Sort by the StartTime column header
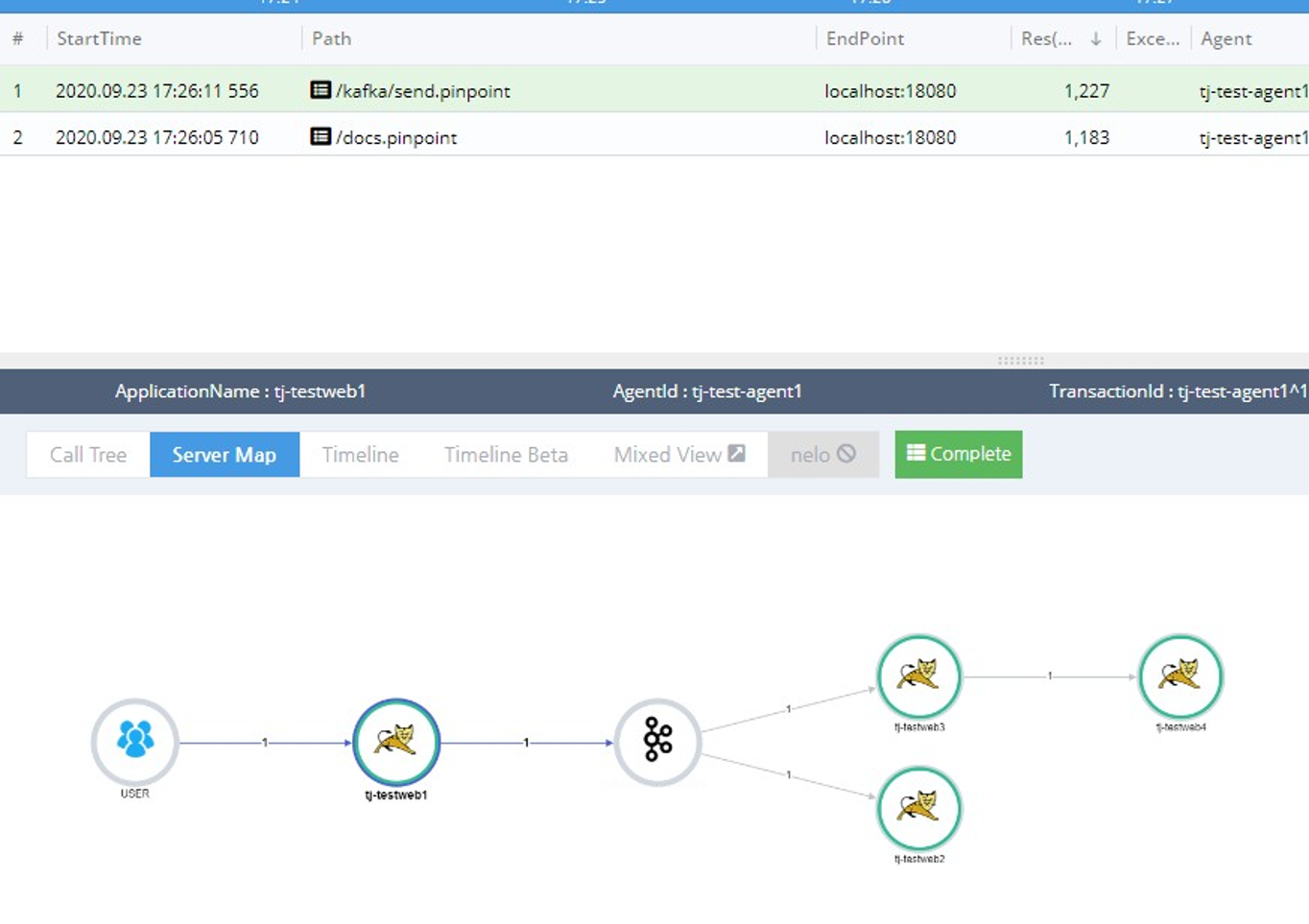 pos(99,38)
